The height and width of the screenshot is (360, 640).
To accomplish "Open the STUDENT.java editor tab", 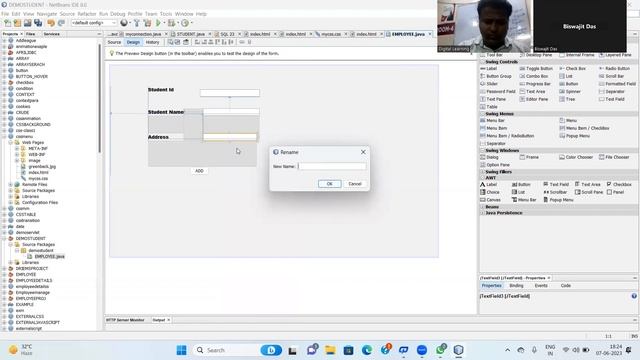I will pyautogui.click(x=191, y=34).
